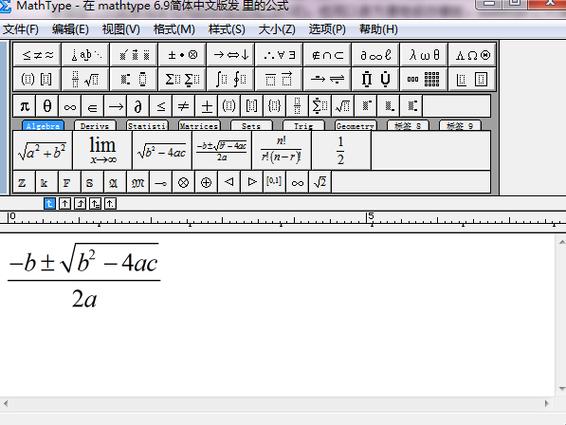
Task: Select the left-aligned tab stop button
Action: (x=49, y=204)
